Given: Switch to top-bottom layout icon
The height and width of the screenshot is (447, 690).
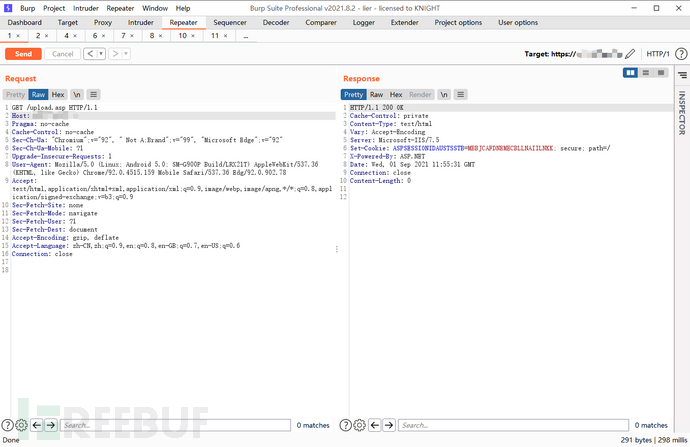Looking at the screenshot, I should pos(646,73).
